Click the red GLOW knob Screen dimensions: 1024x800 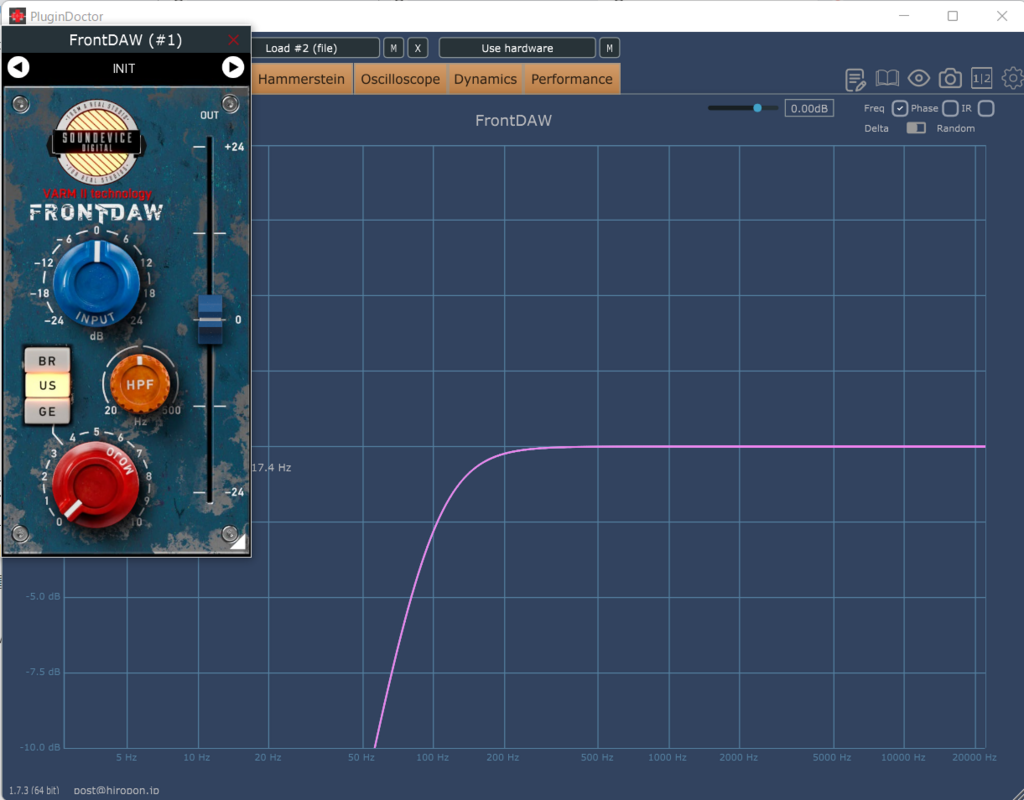click(95, 485)
